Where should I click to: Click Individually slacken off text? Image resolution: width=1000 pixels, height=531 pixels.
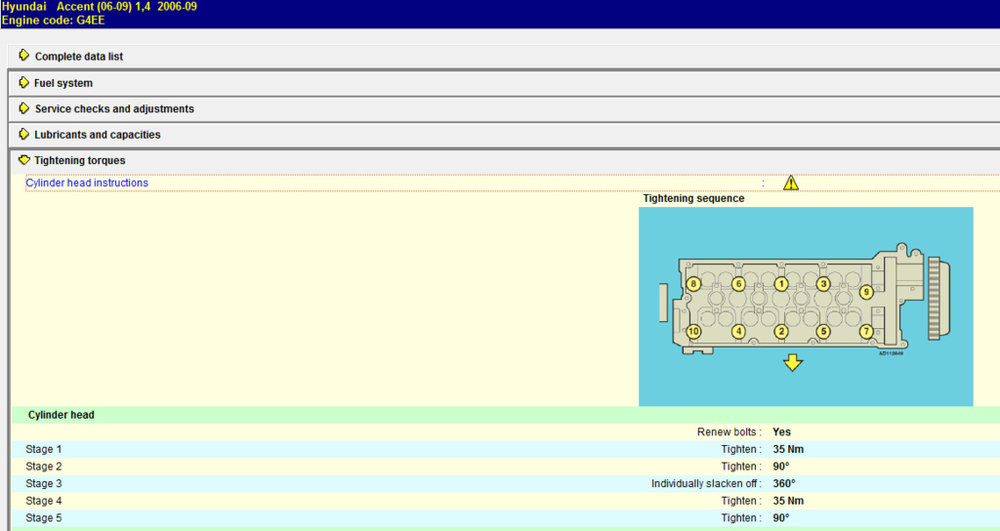[706, 484]
